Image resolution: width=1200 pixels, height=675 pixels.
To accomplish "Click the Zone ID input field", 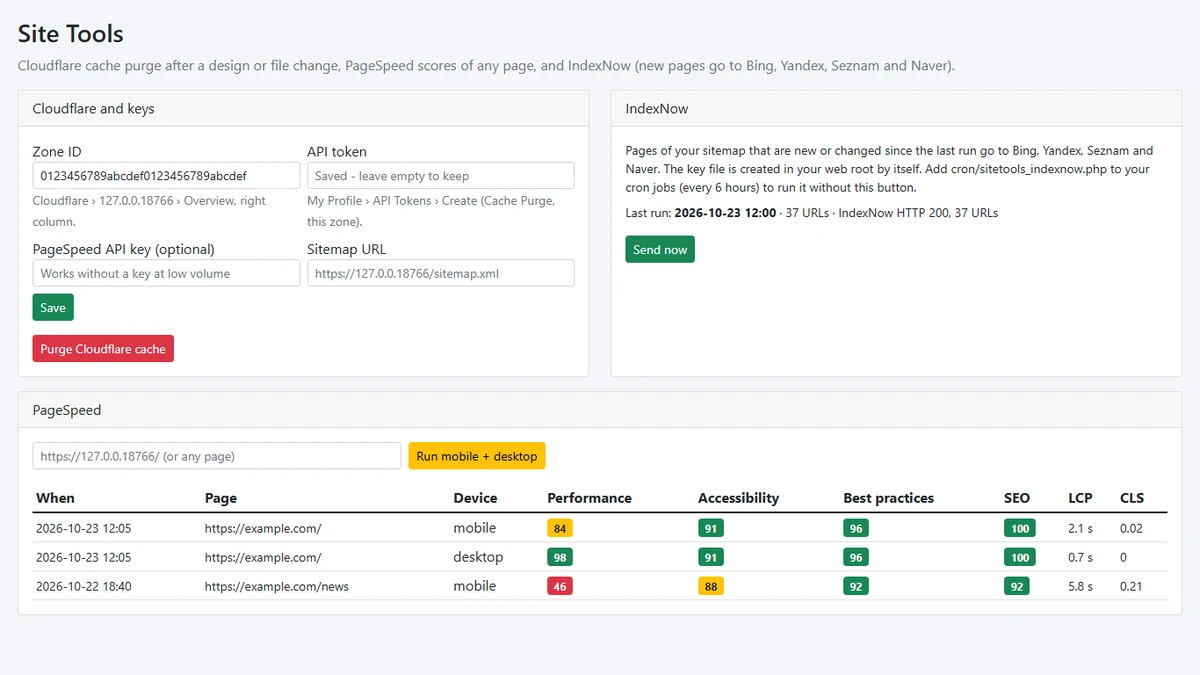I will pyautogui.click(x=166, y=176).
